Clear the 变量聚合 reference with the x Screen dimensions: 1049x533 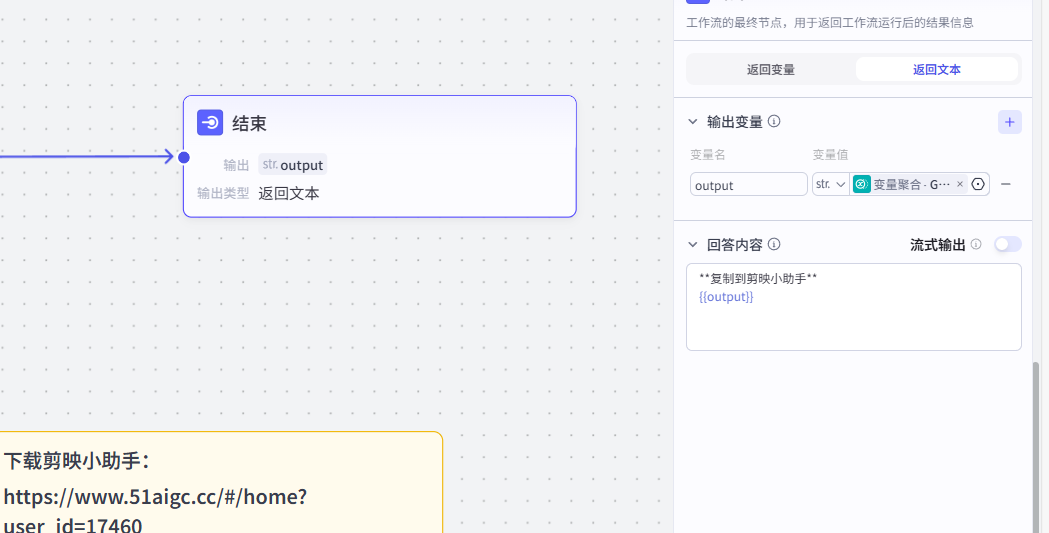[x=960, y=184]
